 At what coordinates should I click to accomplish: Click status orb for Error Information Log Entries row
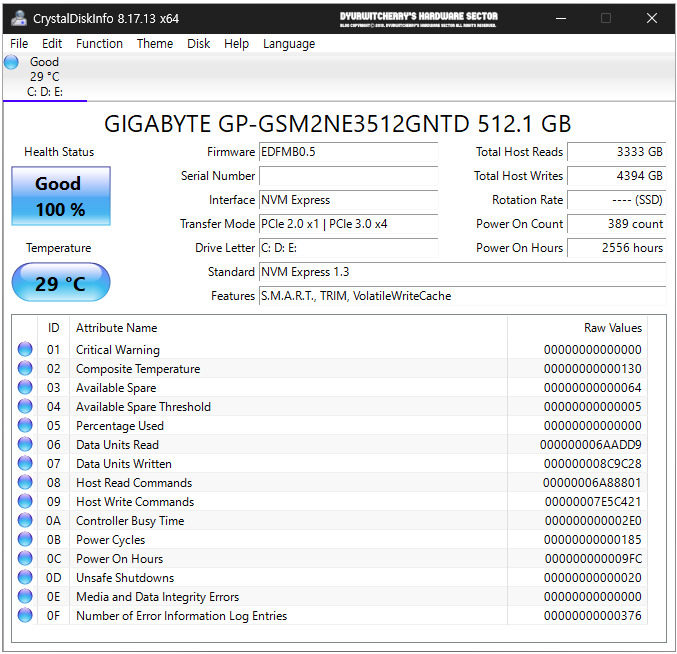click(x=25, y=615)
